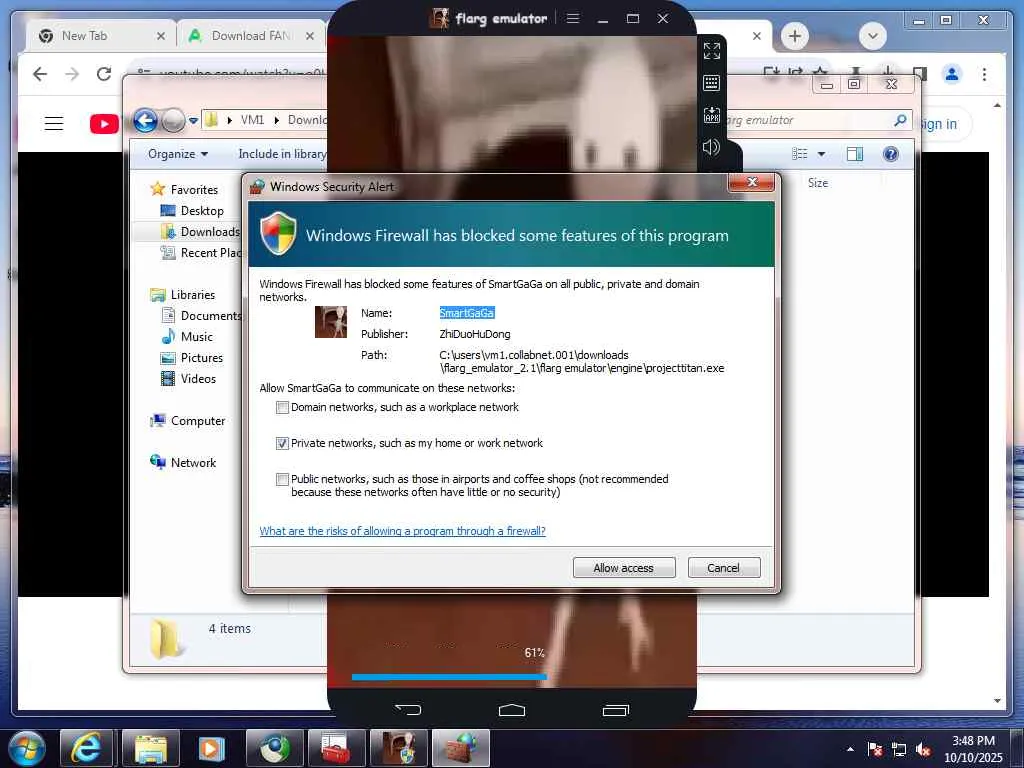Click the emulator volume speaker icon
This screenshot has width=1024, height=768.
711,148
